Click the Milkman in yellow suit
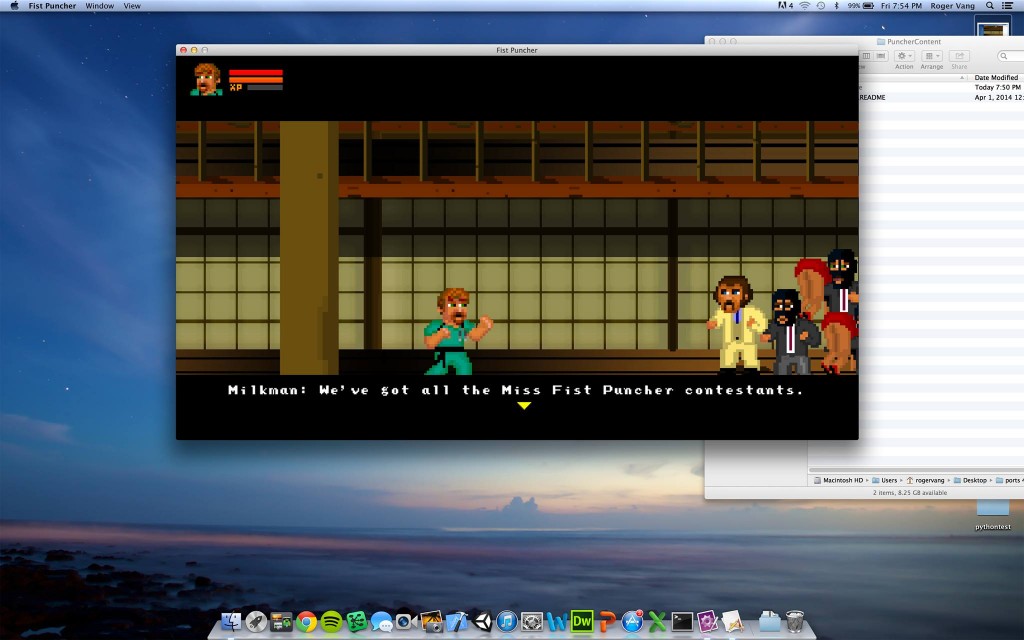This screenshot has height=640, width=1024. pyautogui.click(x=737, y=323)
